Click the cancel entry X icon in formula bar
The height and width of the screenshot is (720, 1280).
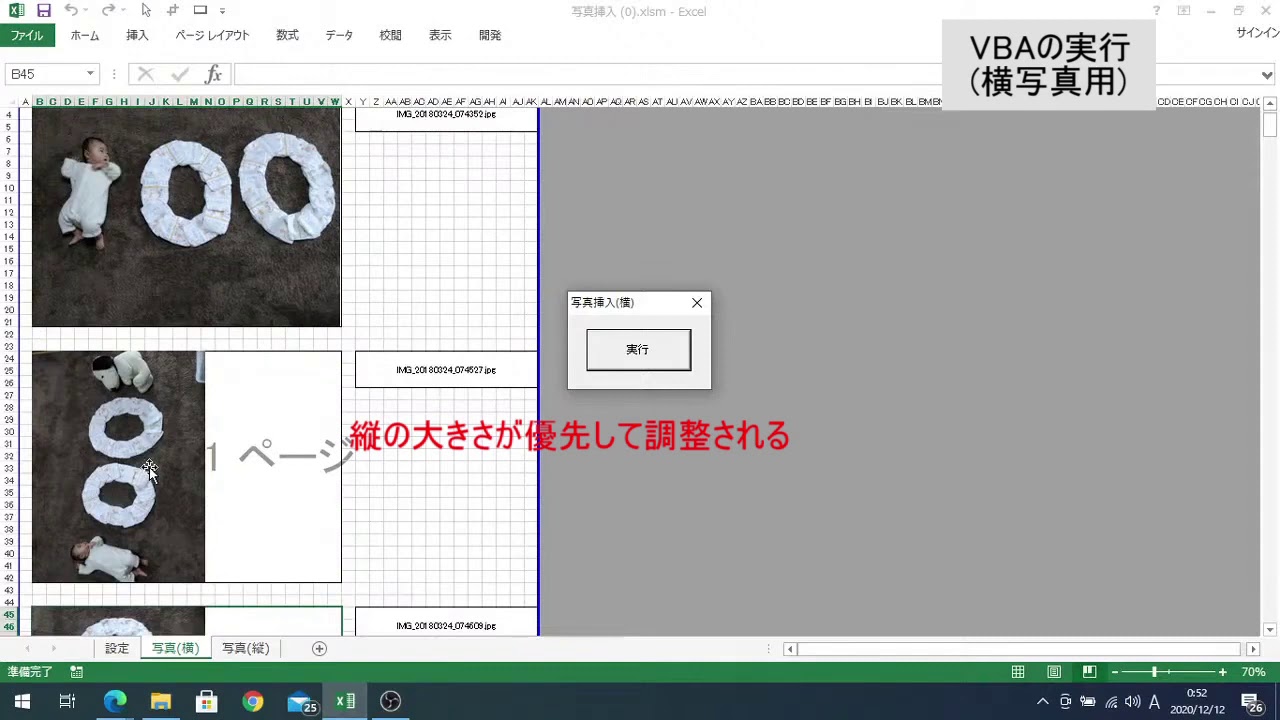tap(146, 74)
